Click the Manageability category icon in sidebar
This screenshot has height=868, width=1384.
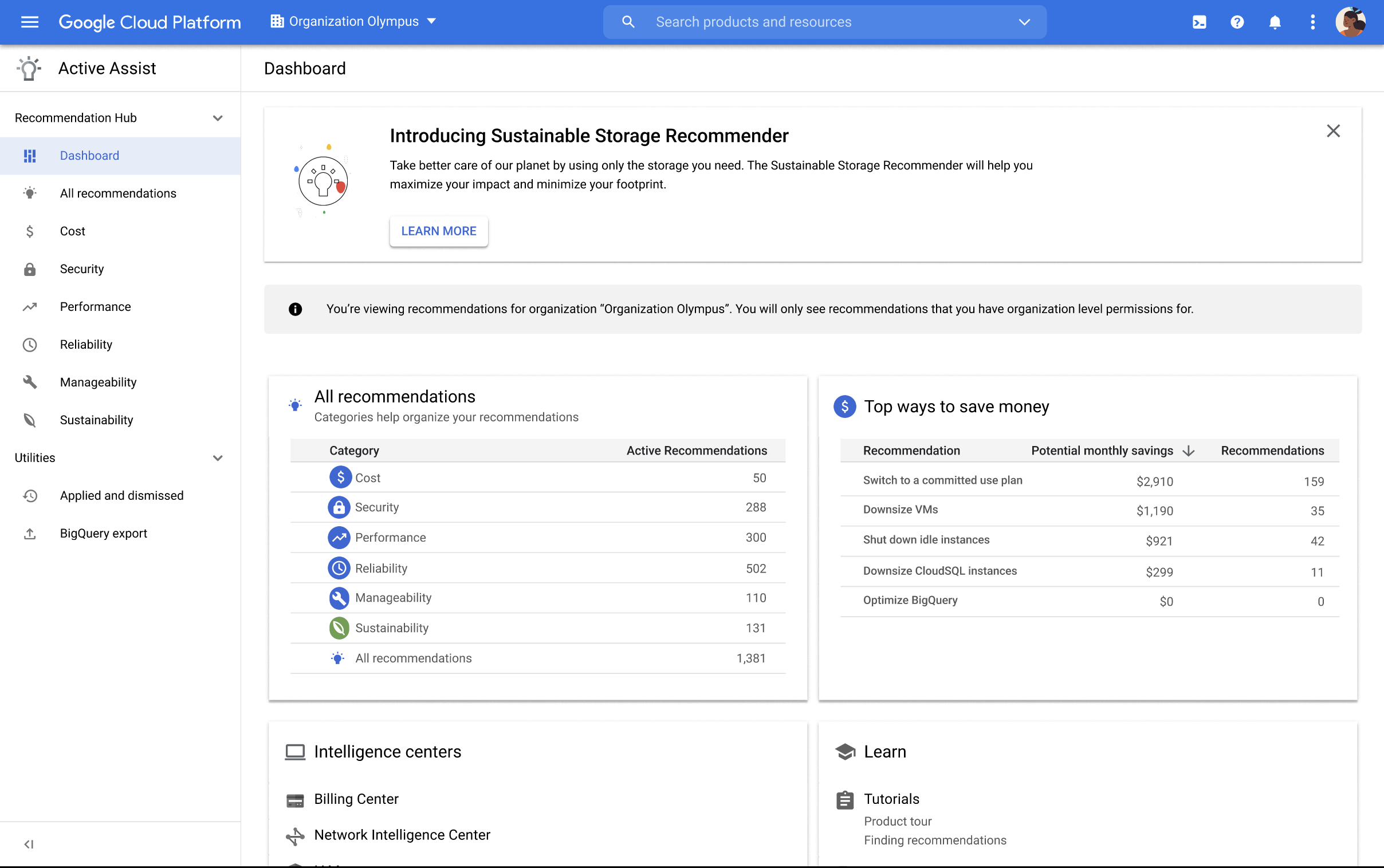30,381
